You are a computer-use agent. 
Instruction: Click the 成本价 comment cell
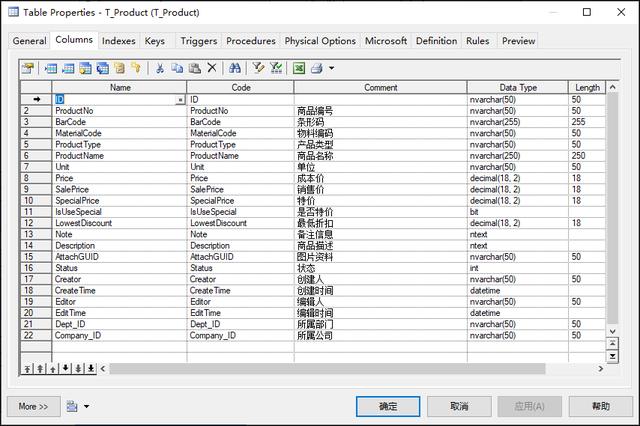point(380,178)
